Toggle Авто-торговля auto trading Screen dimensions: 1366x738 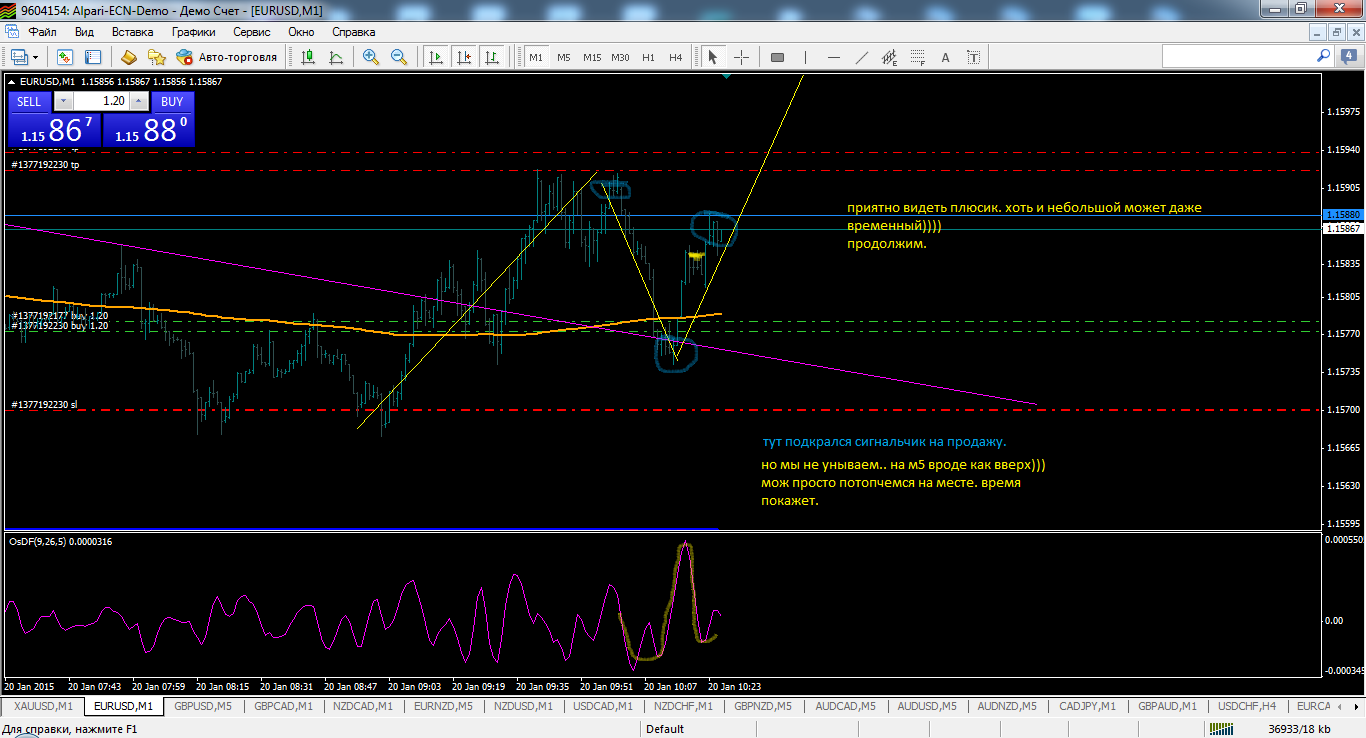(226, 57)
